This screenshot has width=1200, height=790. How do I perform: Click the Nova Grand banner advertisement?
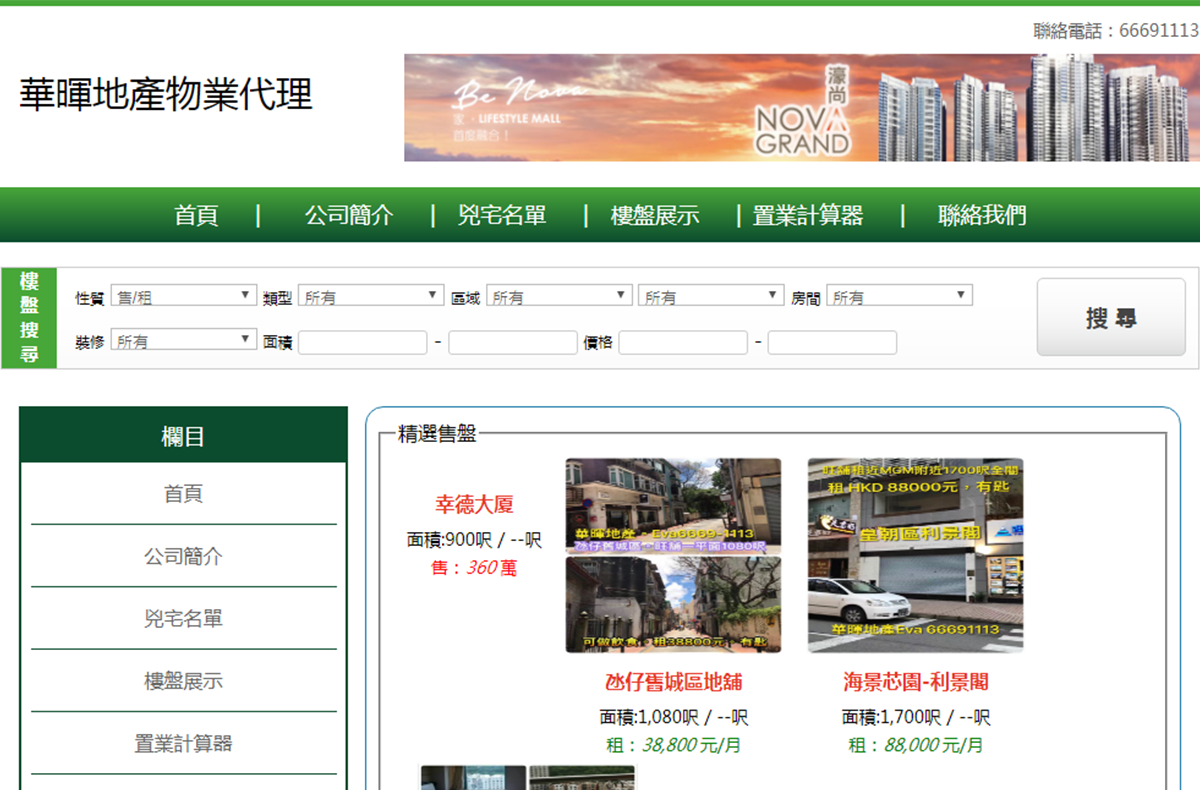[x=802, y=108]
